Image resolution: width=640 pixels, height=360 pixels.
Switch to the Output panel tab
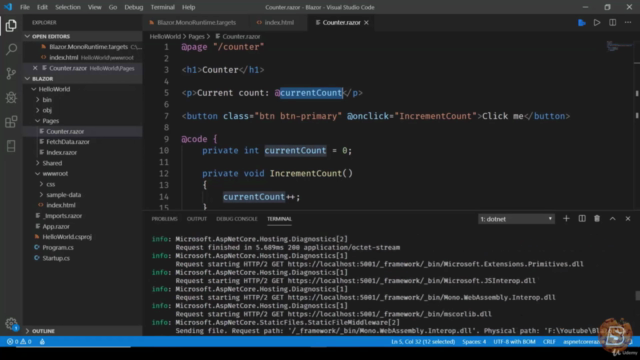[197, 219]
